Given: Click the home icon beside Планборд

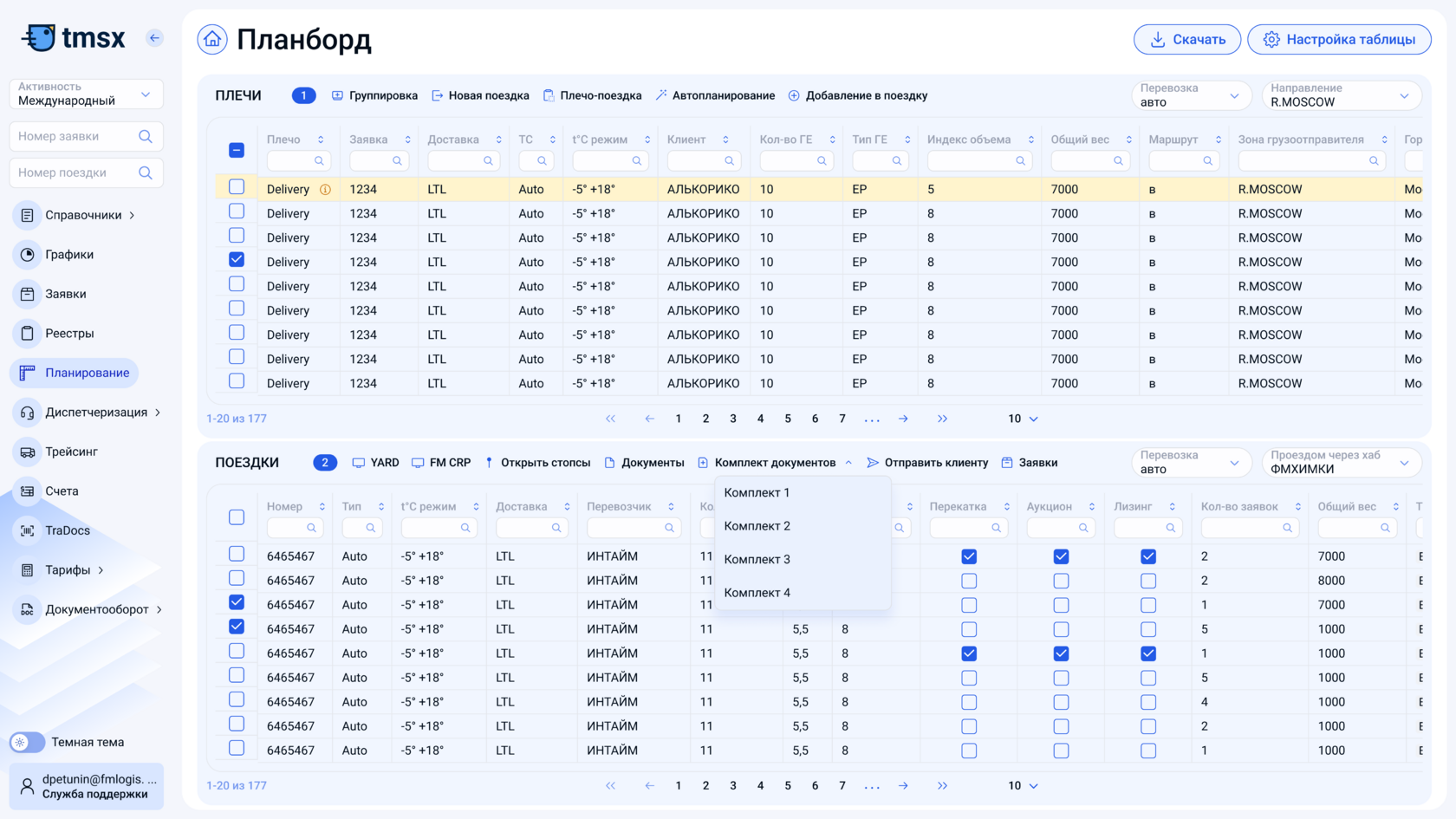Looking at the screenshot, I should click(212, 40).
